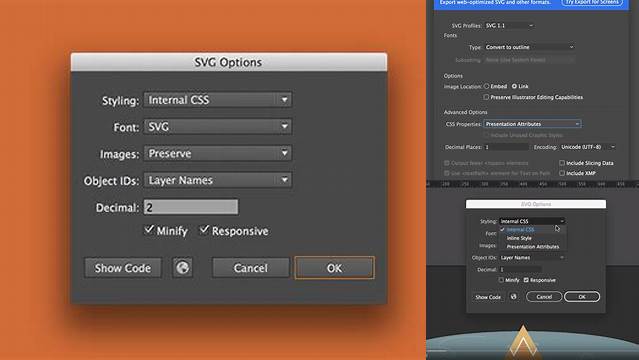This screenshot has height=360, width=639.
Task: Check the Include Slicing Data option
Action: [x=562, y=163]
